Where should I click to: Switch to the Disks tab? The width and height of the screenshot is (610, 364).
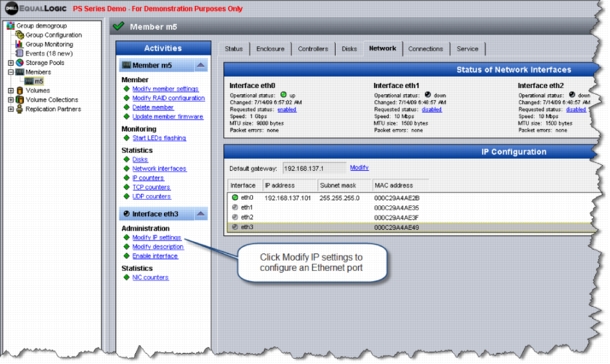pyautogui.click(x=349, y=49)
